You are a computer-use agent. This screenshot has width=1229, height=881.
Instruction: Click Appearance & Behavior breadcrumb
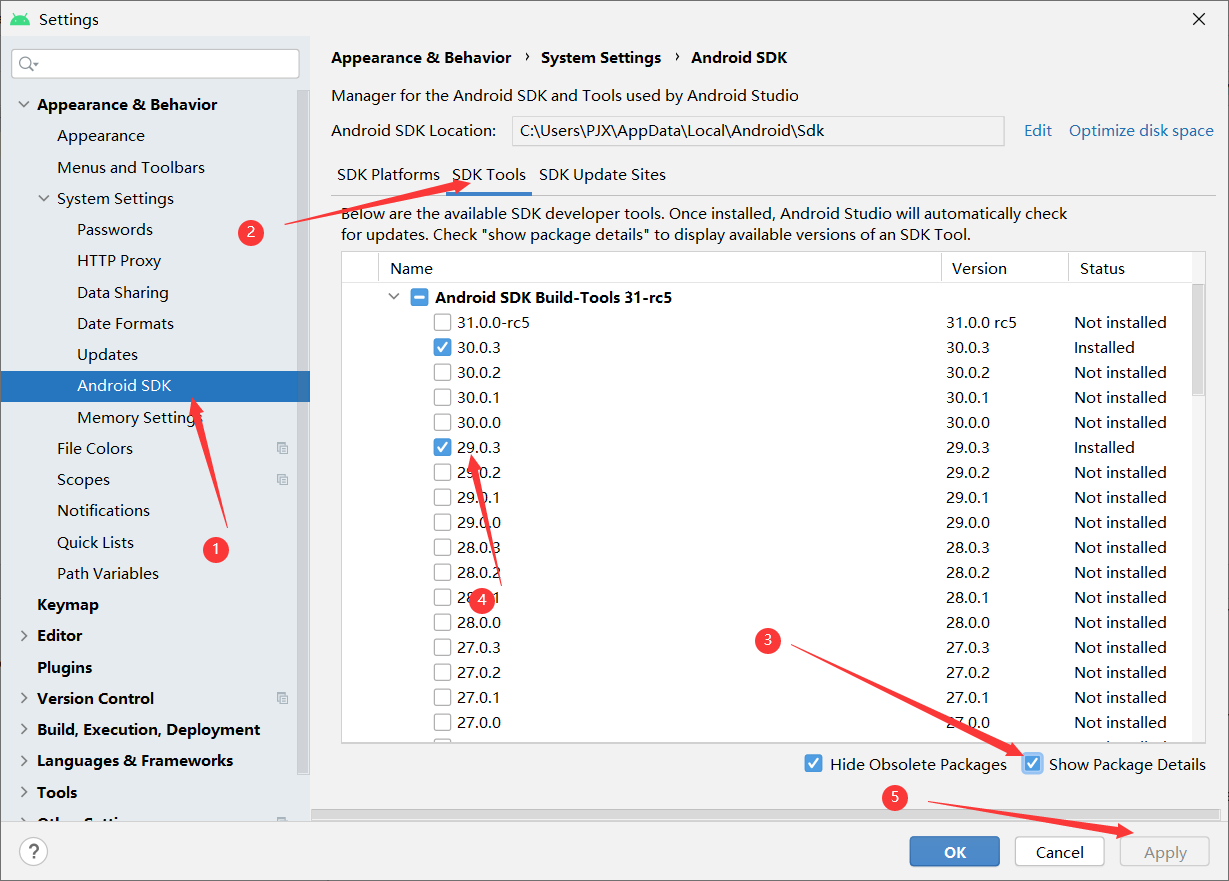(421, 58)
